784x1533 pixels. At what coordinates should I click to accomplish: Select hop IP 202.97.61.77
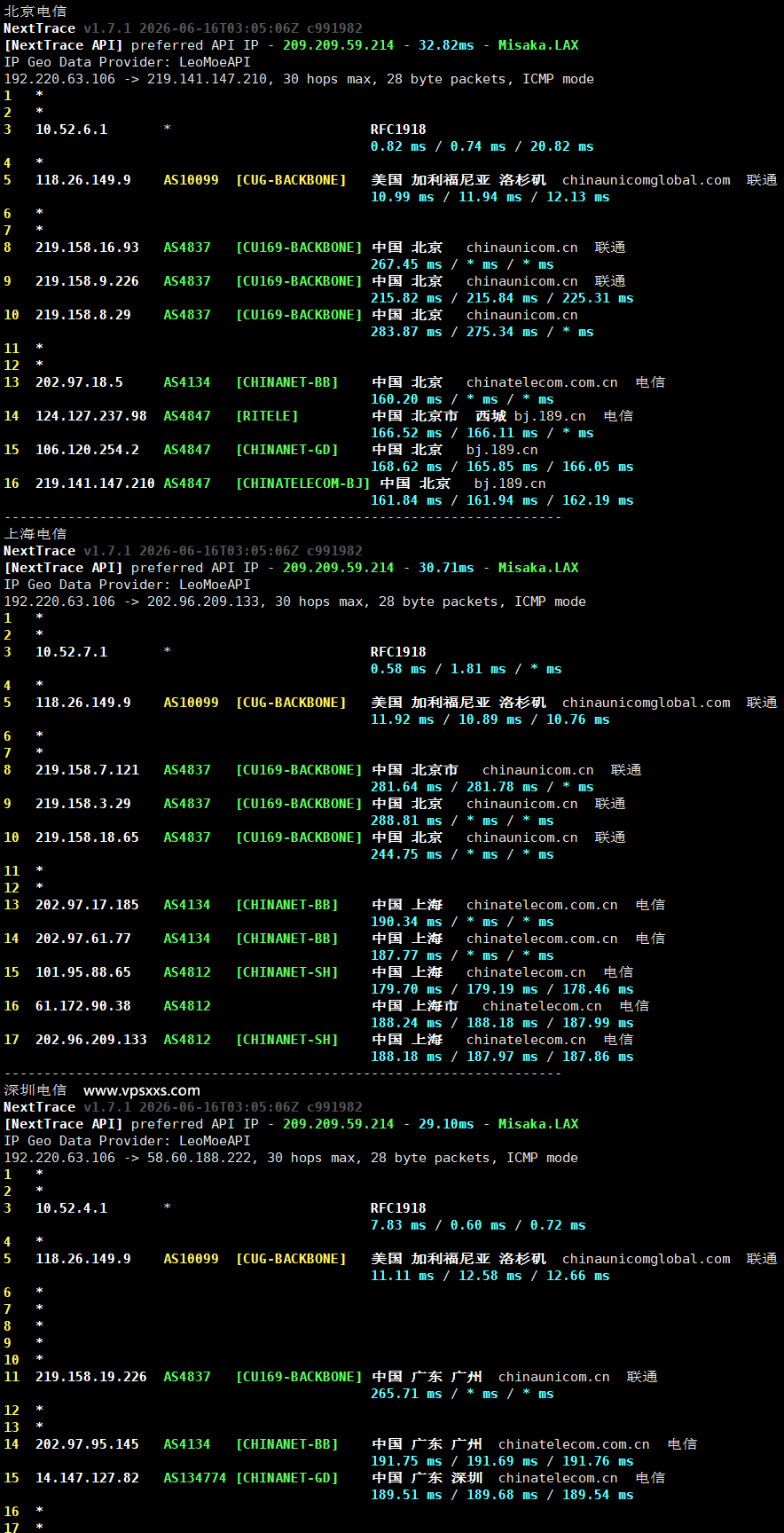tap(83, 939)
